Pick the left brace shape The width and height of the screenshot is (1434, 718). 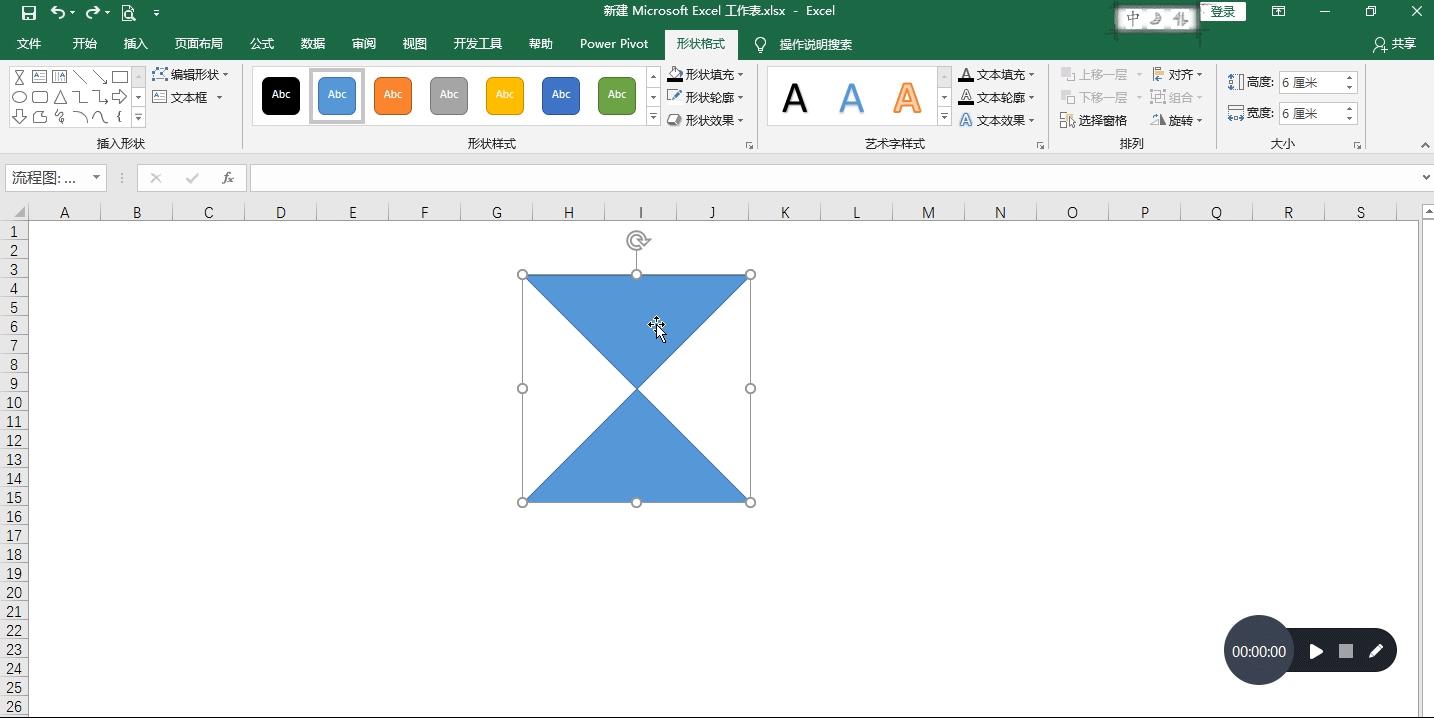tap(119, 117)
